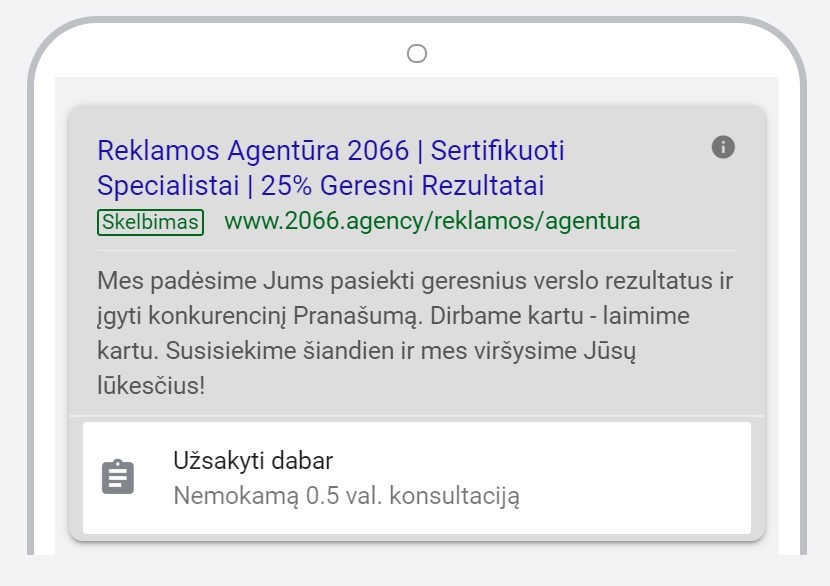Click the clipboard lead form icon

[x=118, y=477]
